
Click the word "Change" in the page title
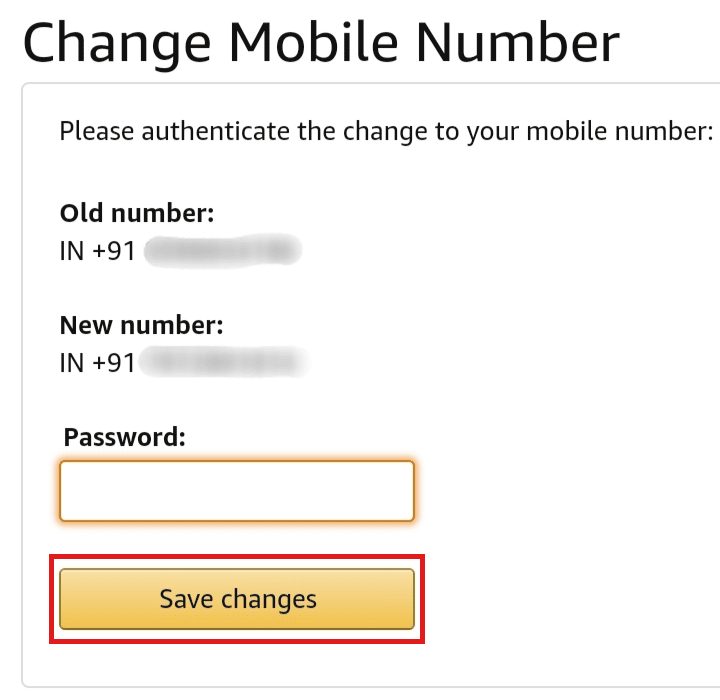pyautogui.click(x=117, y=46)
